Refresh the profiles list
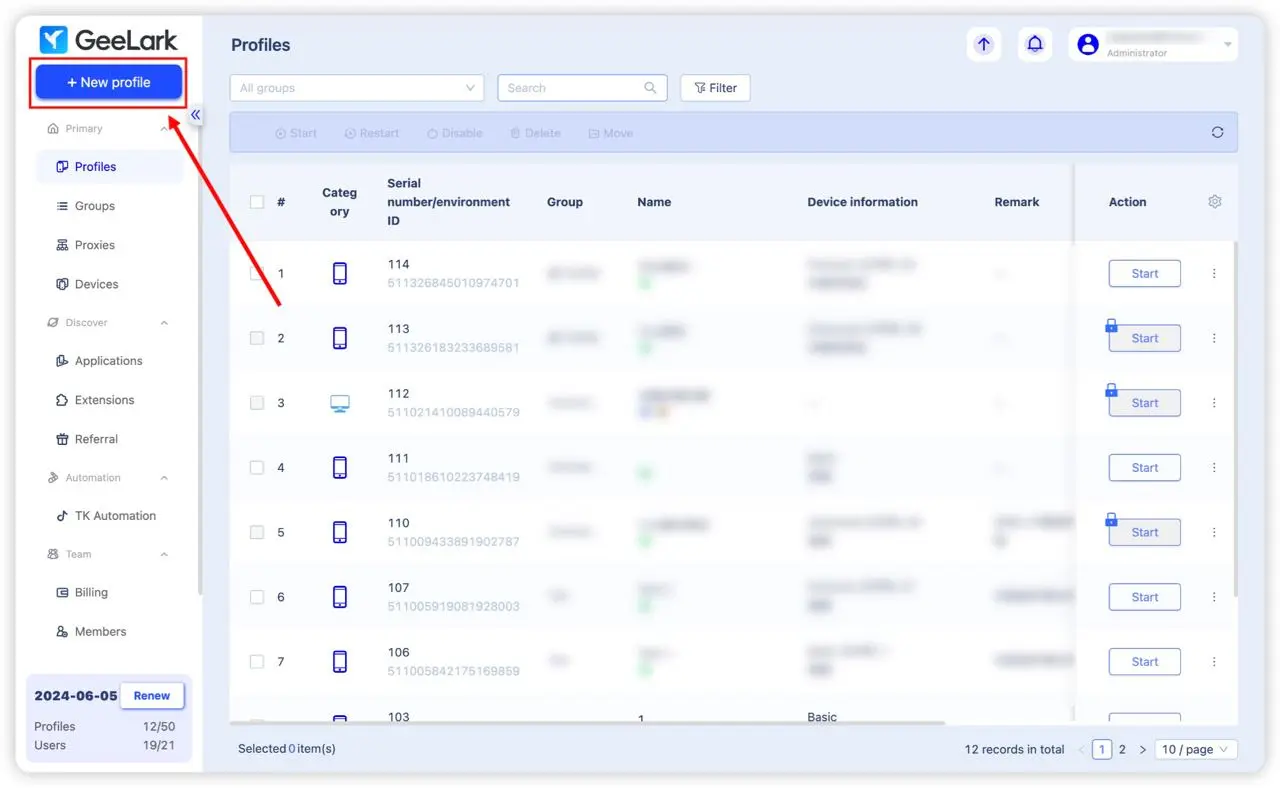 (1217, 131)
